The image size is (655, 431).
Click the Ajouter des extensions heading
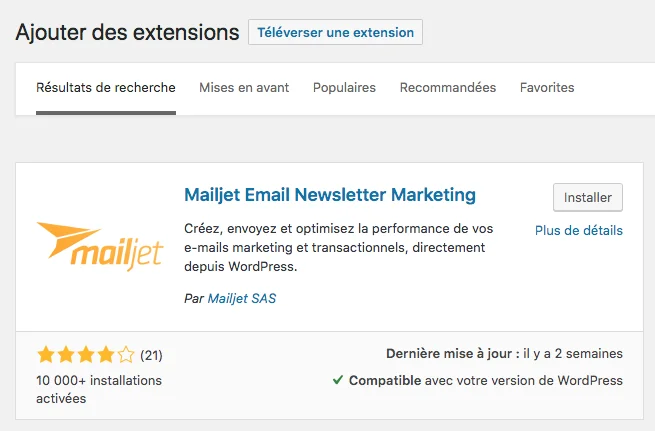pyautogui.click(x=127, y=32)
